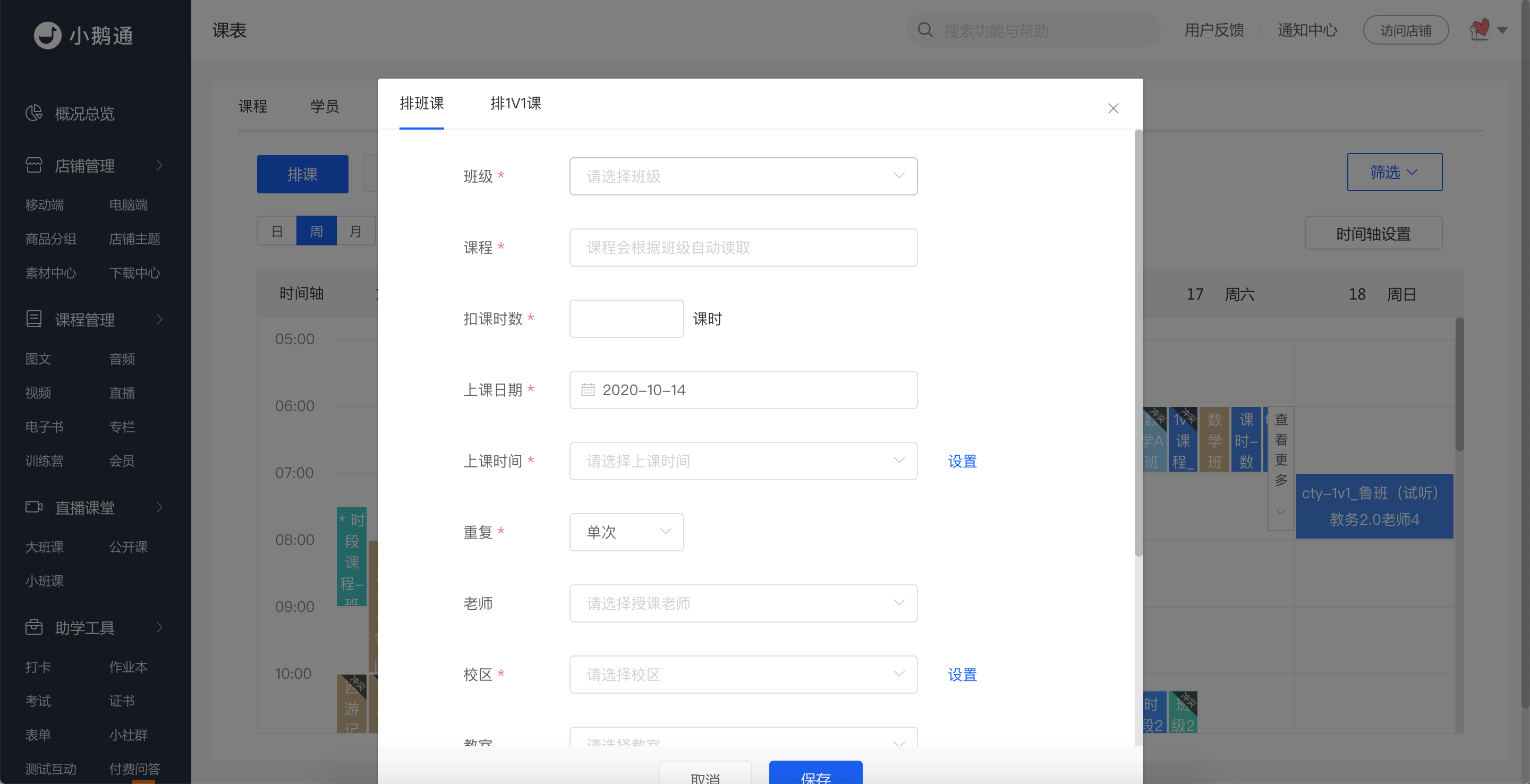Switch to the 学员 tab
Image resolution: width=1530 pixels, height=784 pixels.
(324, 106)
